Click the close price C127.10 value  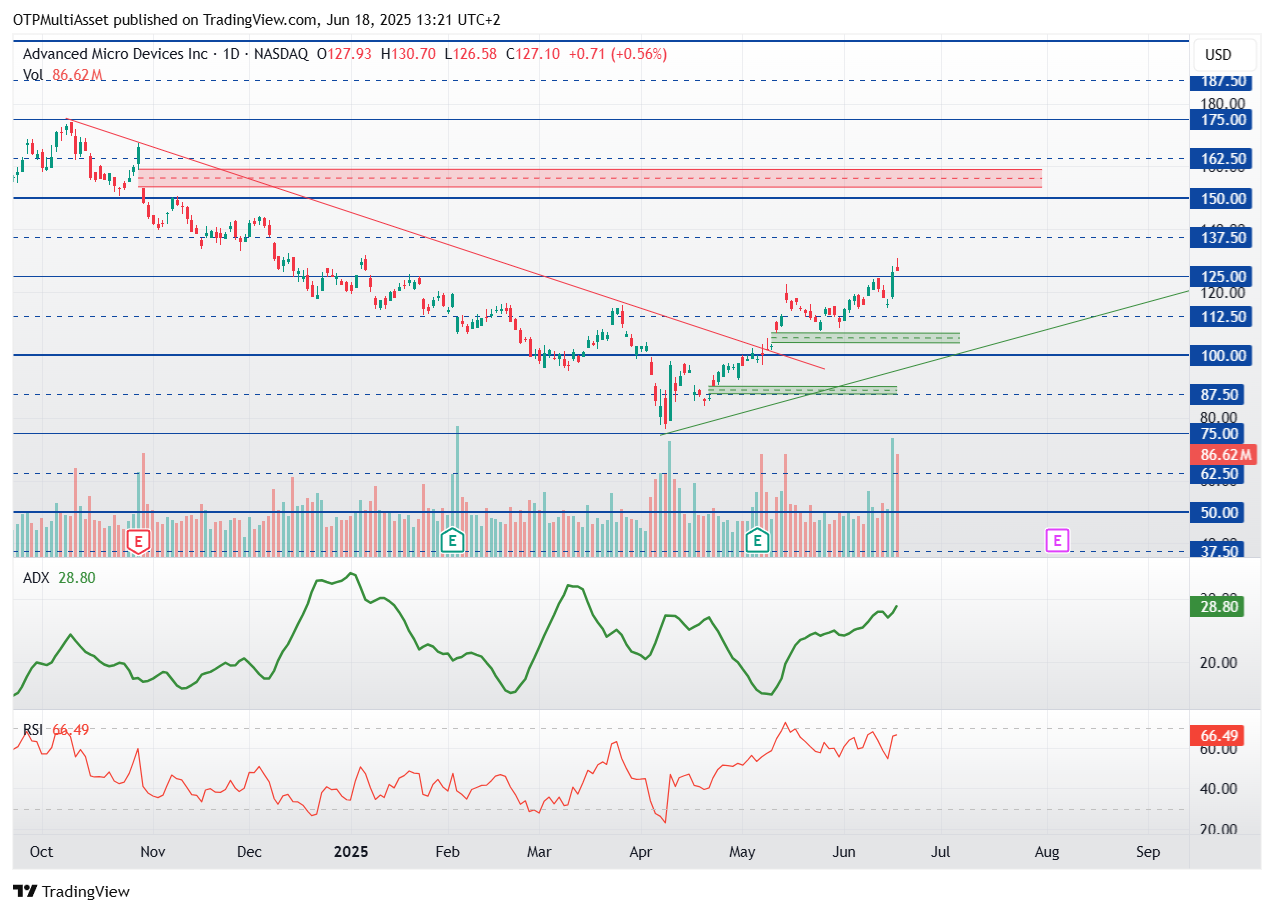pyautogui.click(x=532, y=54)
